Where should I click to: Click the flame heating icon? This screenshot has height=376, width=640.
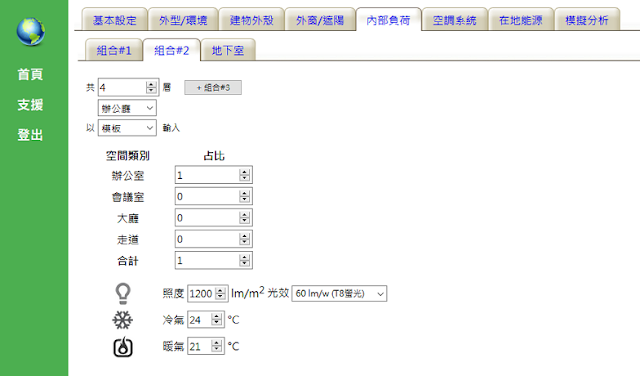(x=123, y=347)
